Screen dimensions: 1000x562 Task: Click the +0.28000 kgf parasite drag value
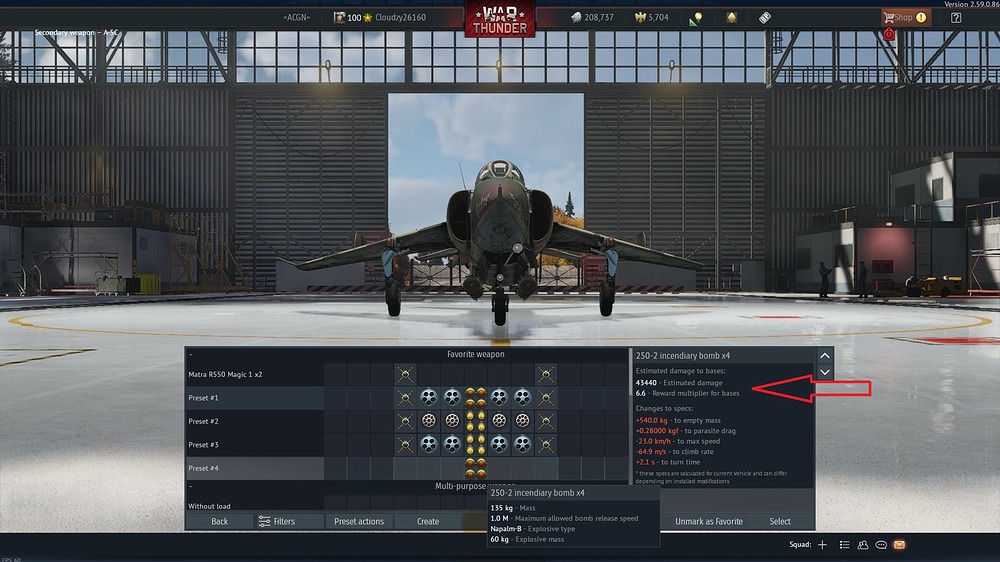point(657,431)
